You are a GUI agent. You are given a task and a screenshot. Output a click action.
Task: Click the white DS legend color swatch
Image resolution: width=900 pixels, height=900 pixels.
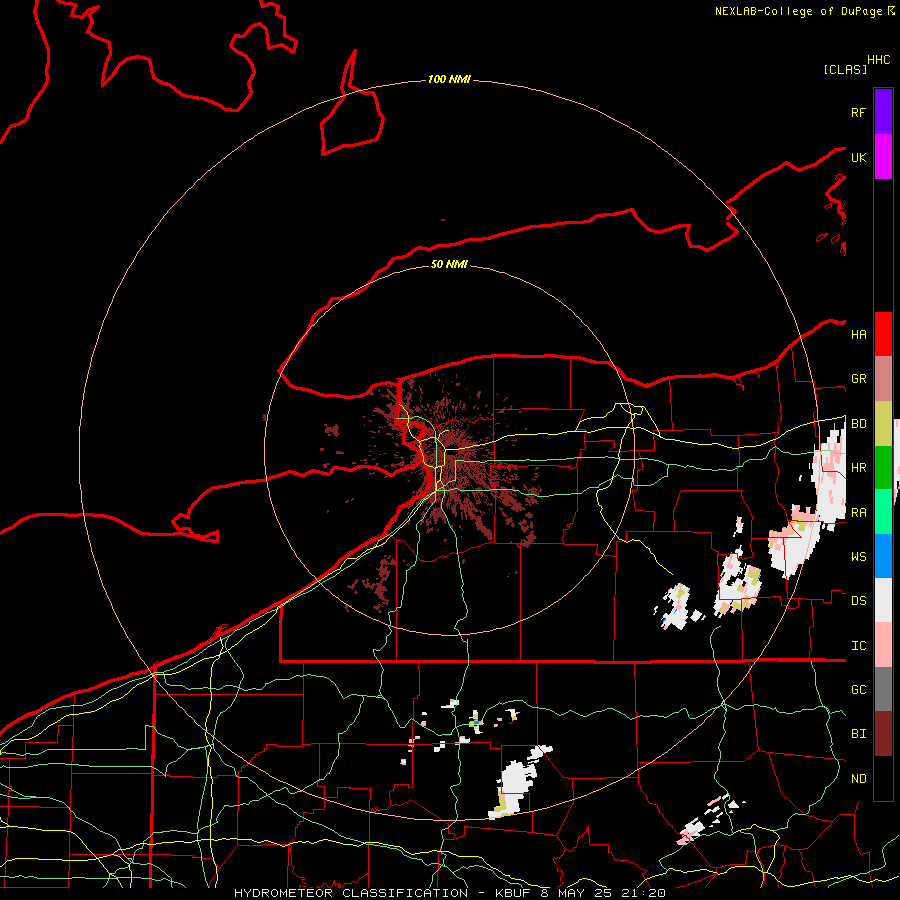click(883, 600)
